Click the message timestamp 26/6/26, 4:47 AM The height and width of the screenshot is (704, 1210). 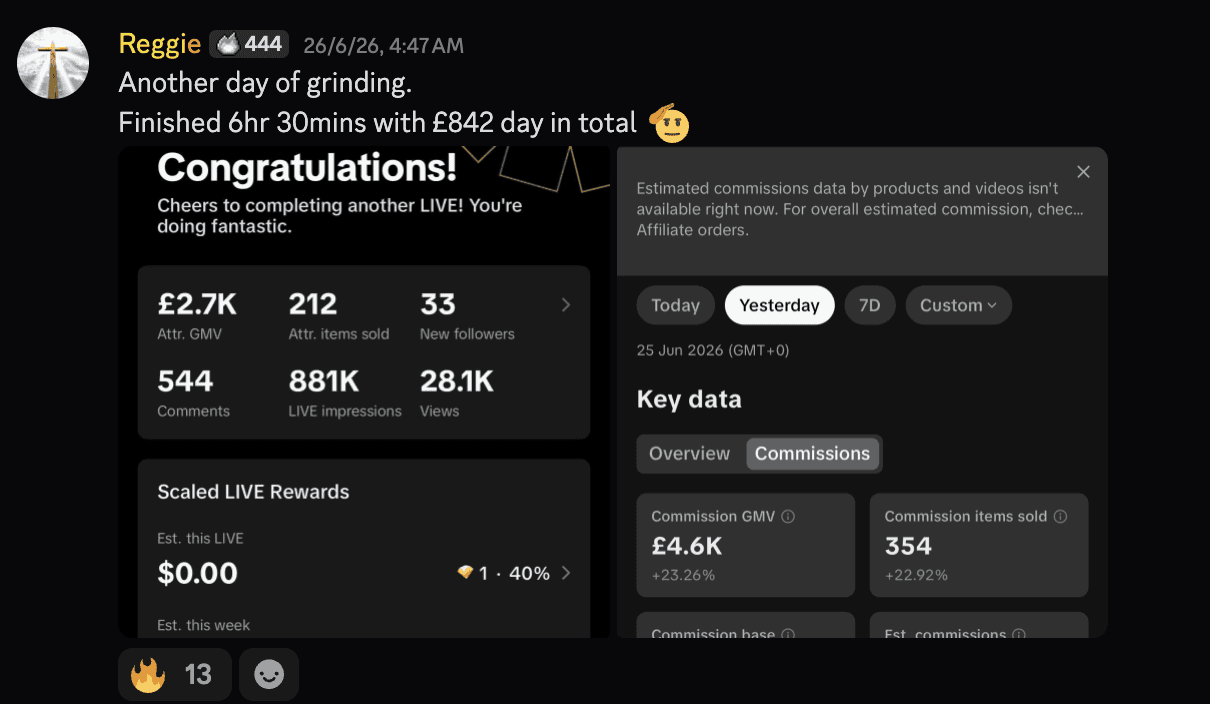pyautogui.click(x=384, y=46)
